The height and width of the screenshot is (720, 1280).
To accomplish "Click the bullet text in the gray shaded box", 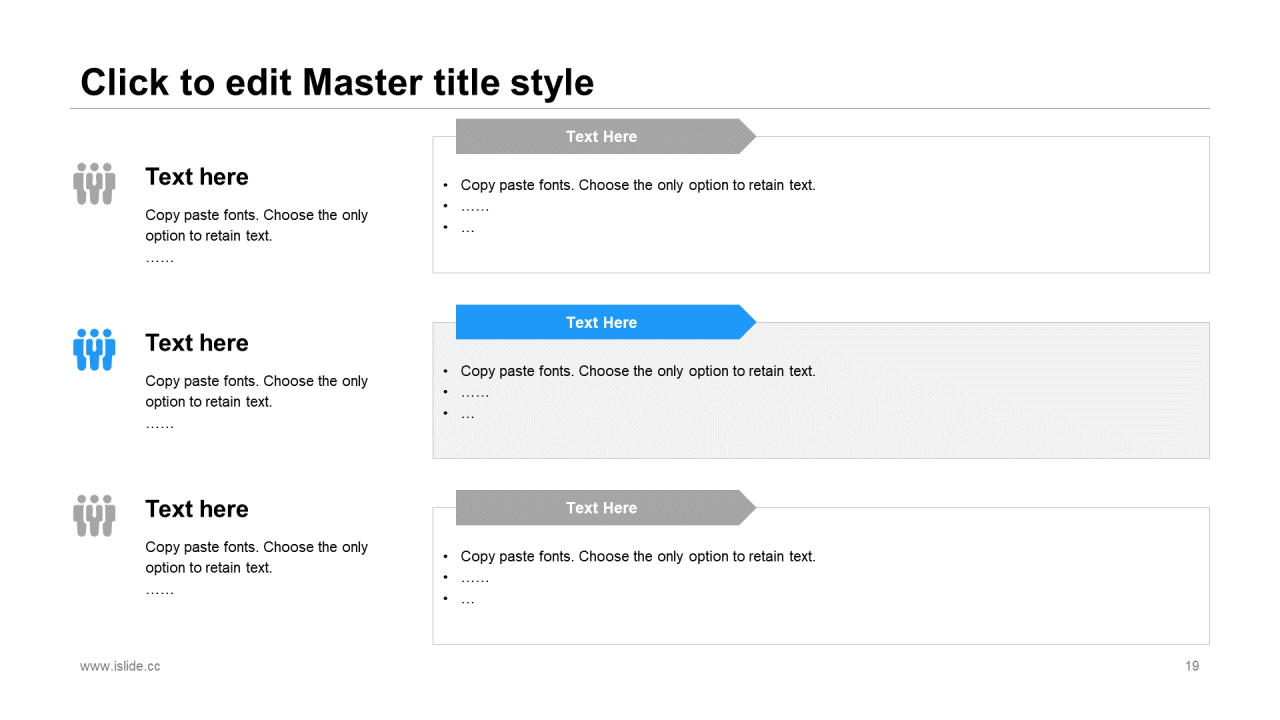I will [629, 392].
